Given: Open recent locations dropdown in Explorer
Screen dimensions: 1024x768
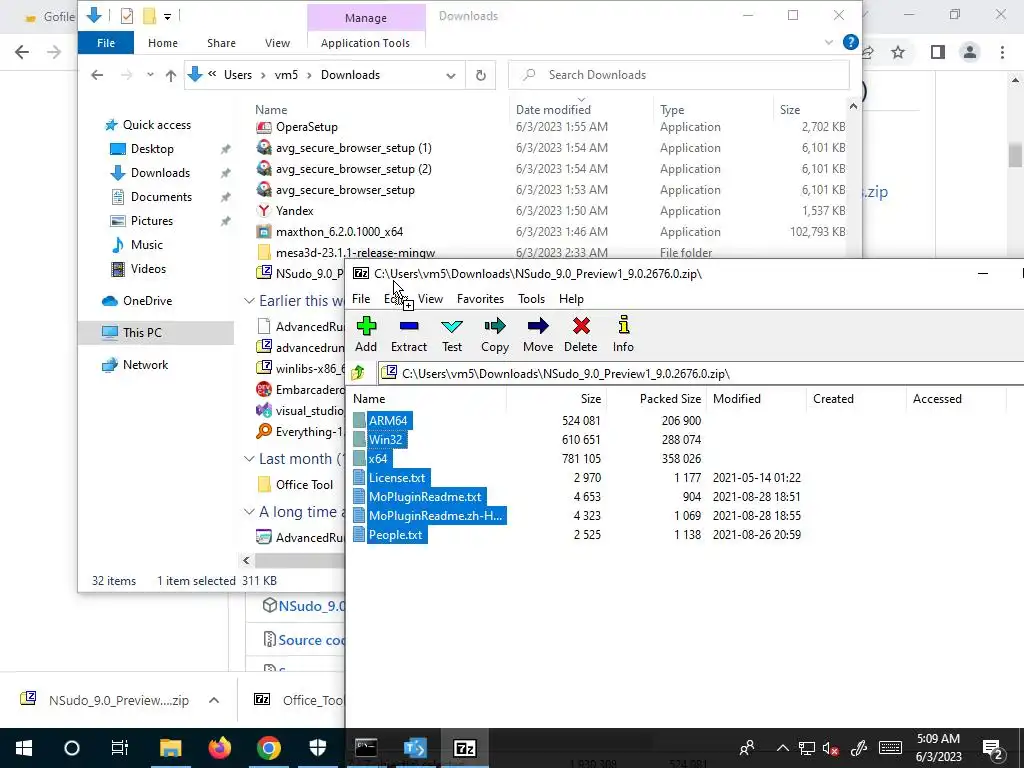Looking at the screenshot, I should coord(150,75).
